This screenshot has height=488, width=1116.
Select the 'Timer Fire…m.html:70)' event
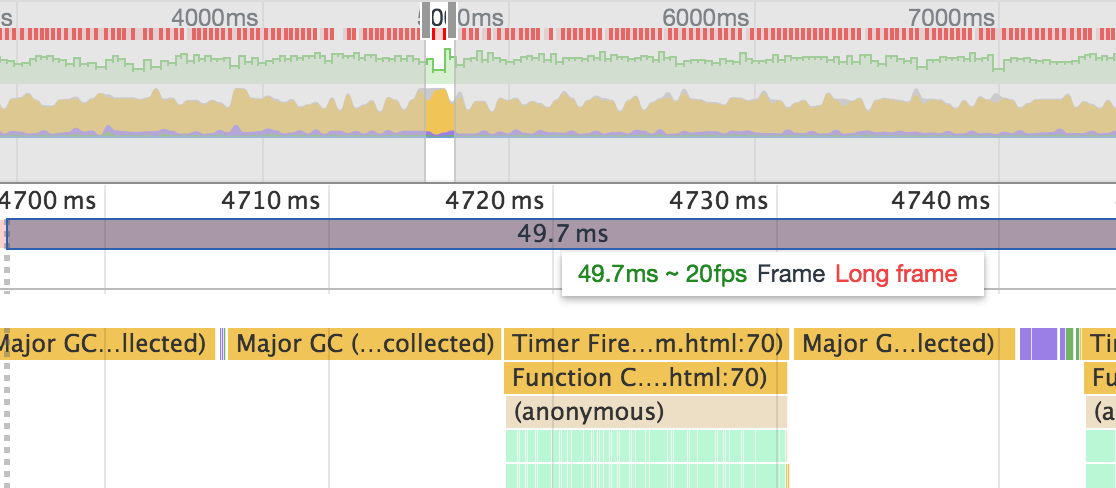point(646,344)
